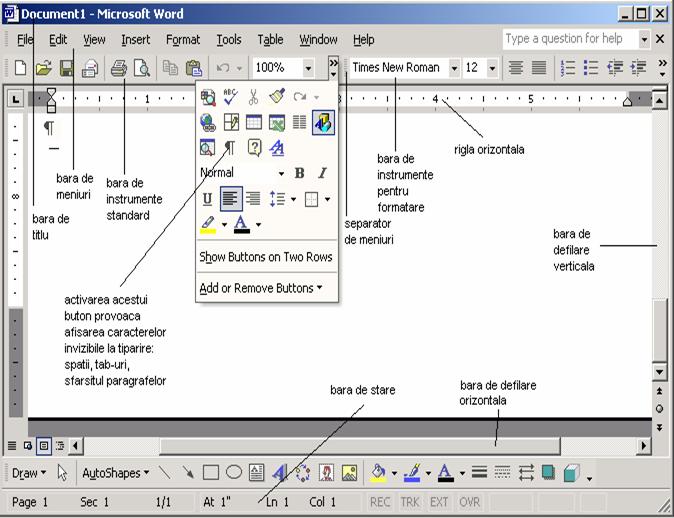
Task: Open the Table menu
Action: 270,40
